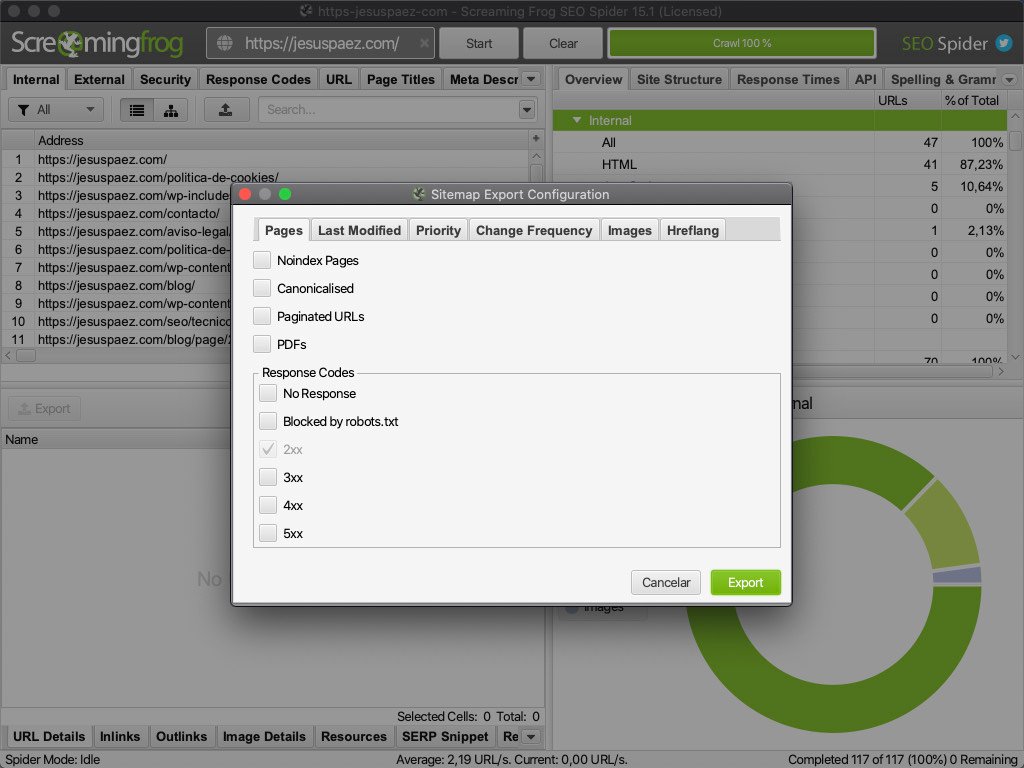Image resolution: width=1024 pixels, height=768 pixels.
Task: Click the funnel filter icon
Action: [24, 110]
